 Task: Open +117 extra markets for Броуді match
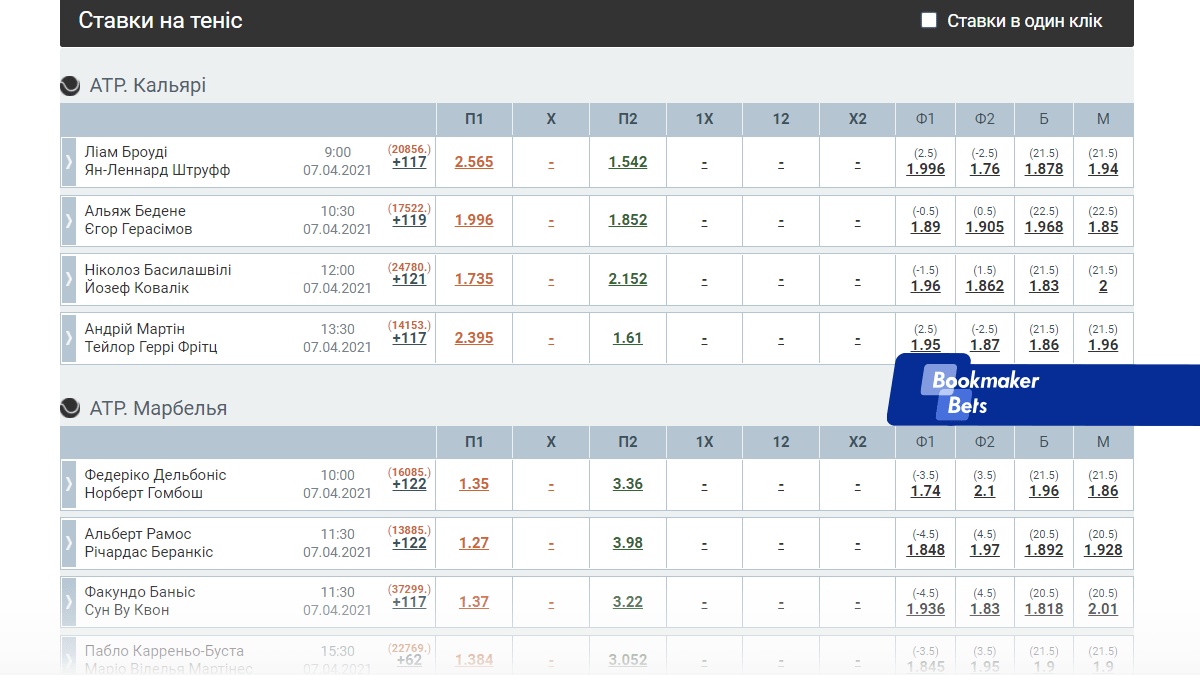click(409, 162)
